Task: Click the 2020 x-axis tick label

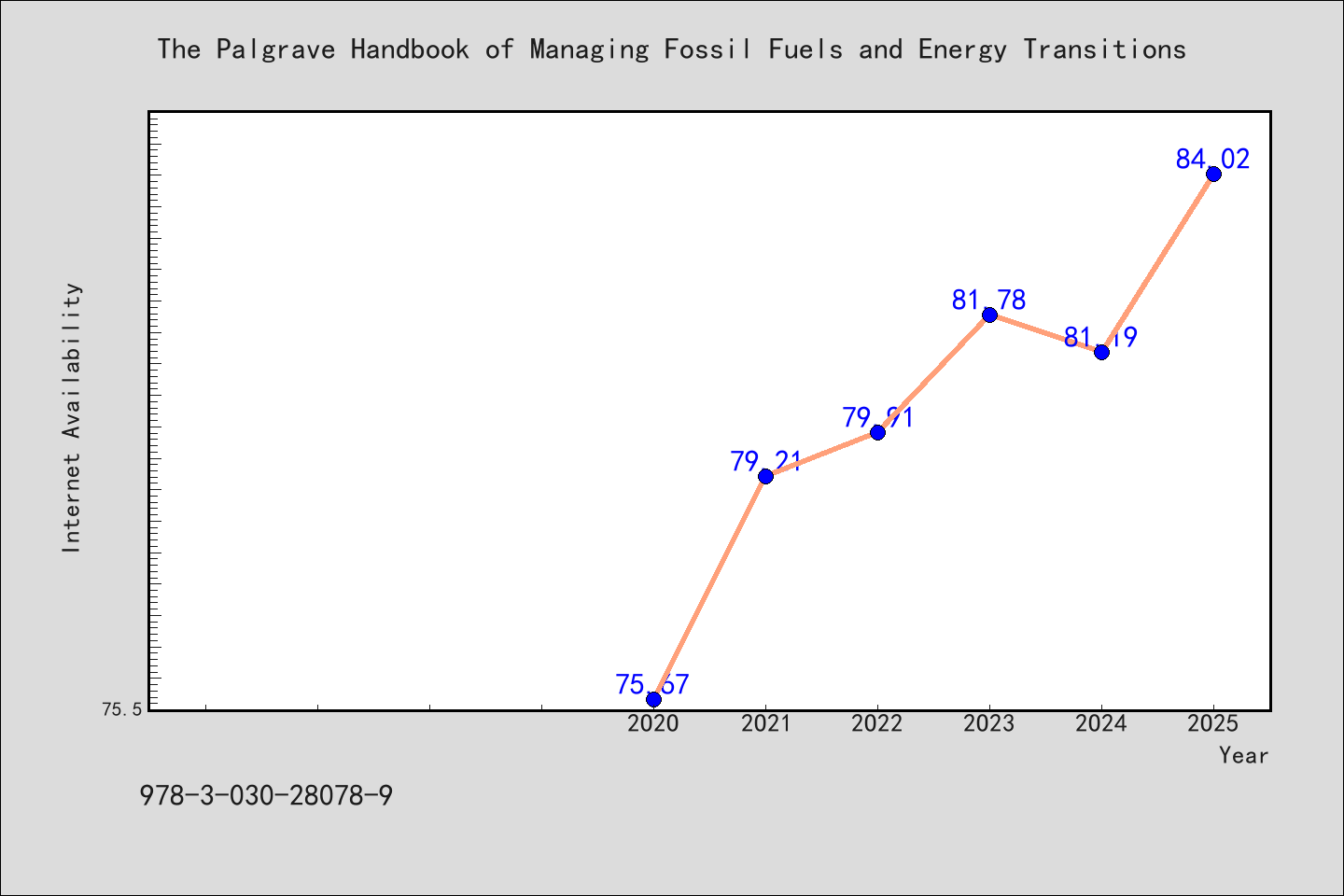Action: 653,723
